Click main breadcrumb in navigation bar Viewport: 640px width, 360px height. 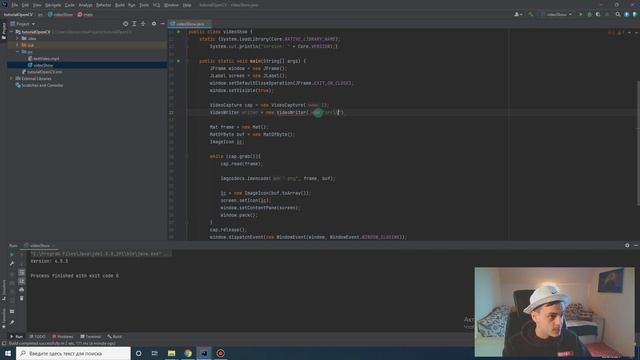(85, 14)
